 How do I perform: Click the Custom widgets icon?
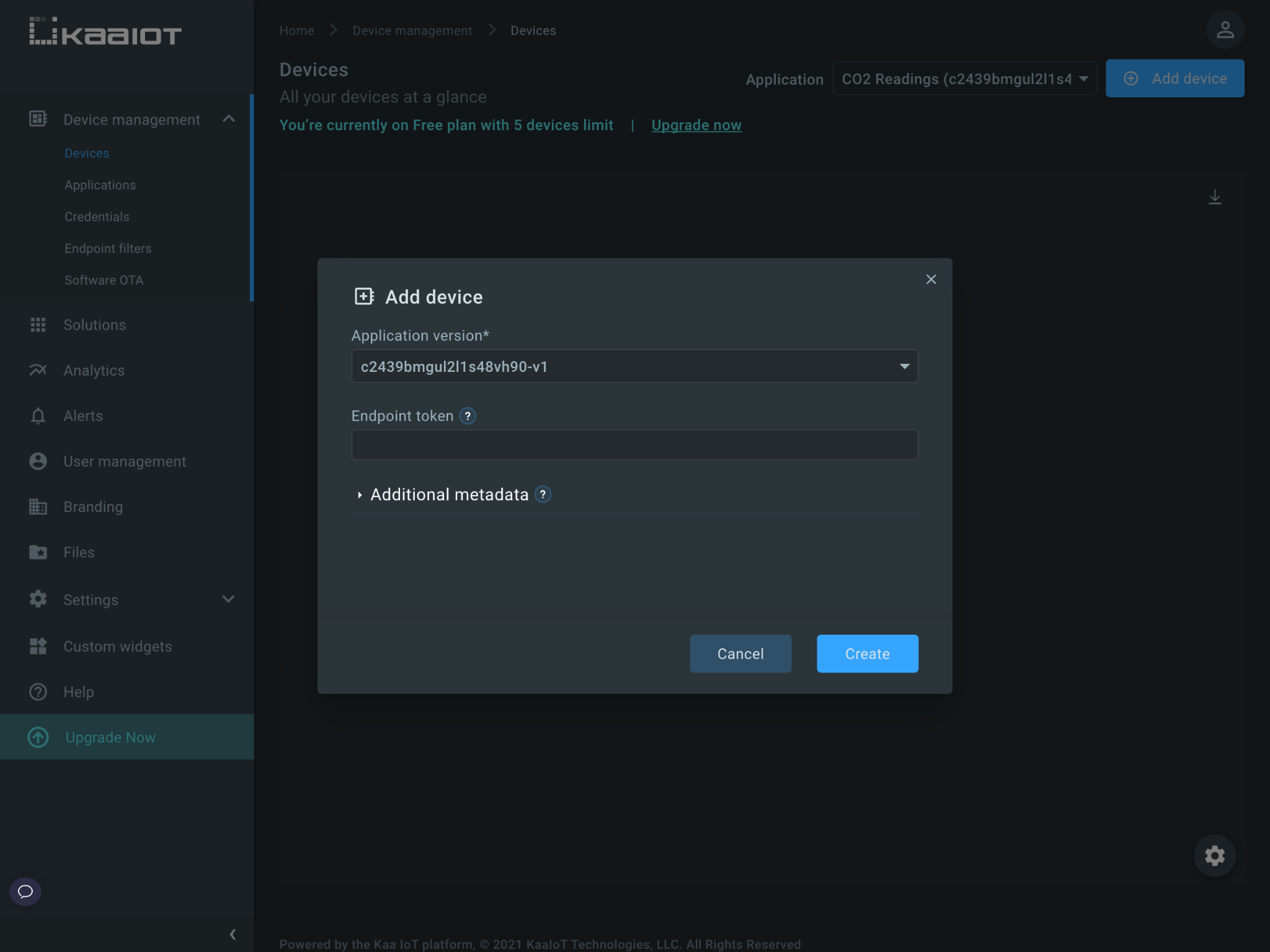click(38, 646)
